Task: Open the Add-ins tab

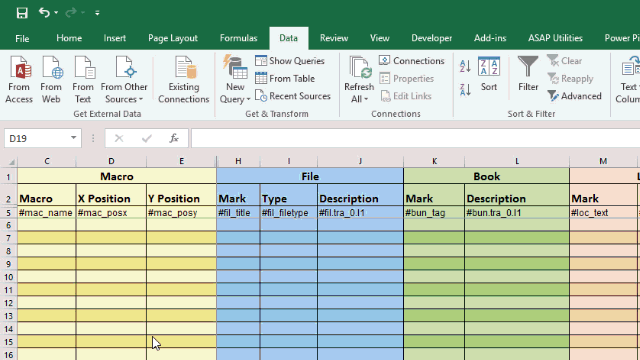Action: coord(490,38)
